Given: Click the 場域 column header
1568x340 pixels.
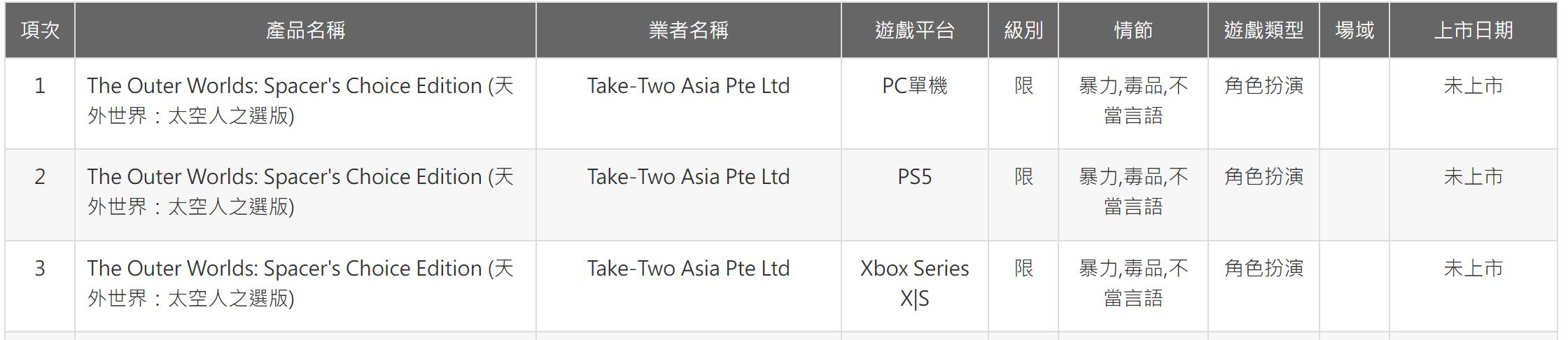Looking at the screenshot, I should pyautogui.click(x=1354, y=30).
